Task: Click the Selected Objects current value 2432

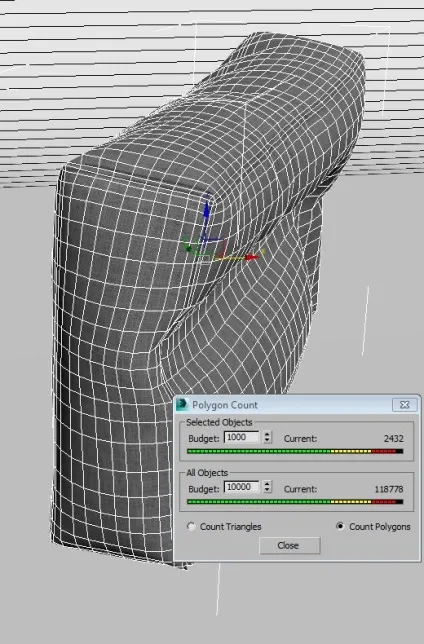Action: (393, 439)
